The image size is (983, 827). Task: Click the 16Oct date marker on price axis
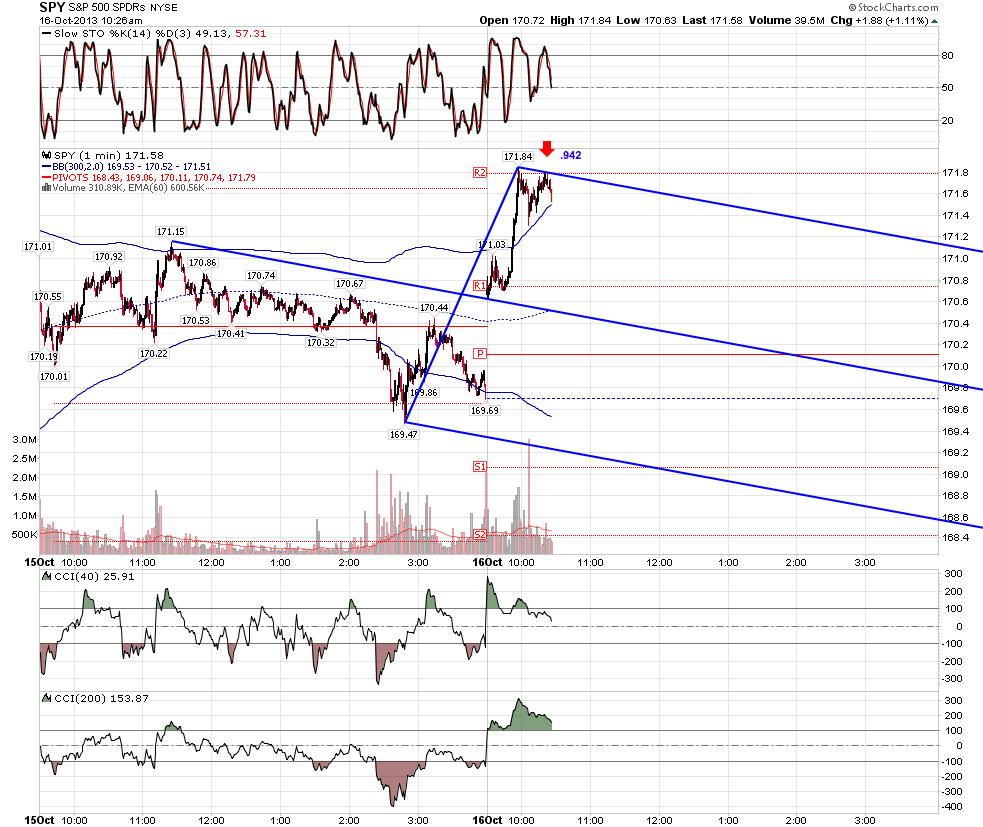coord(487,562)
